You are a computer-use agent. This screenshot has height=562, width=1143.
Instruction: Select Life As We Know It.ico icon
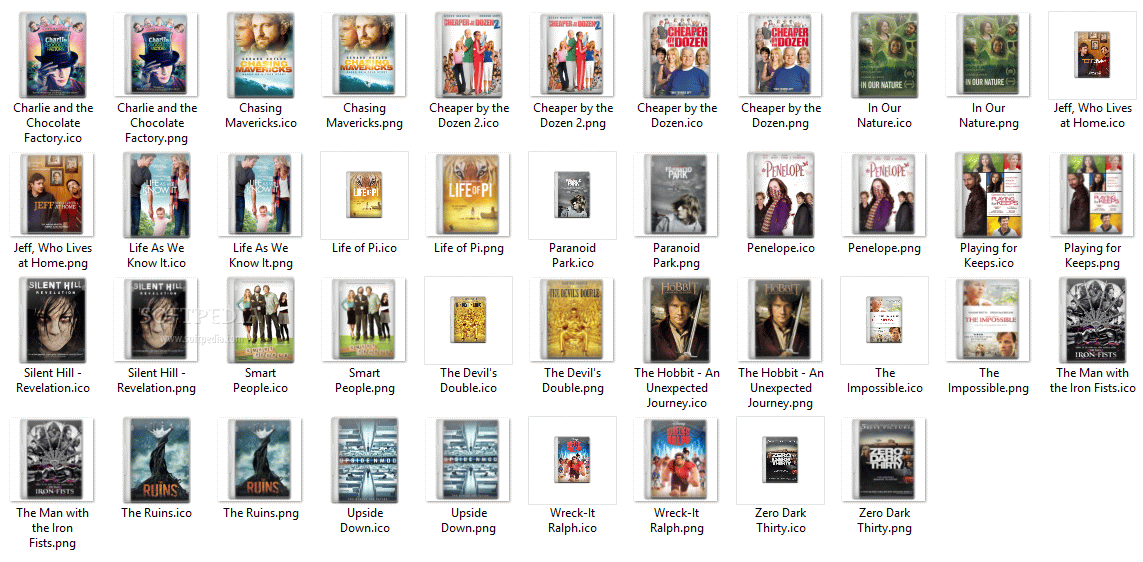tap(156, 194)
